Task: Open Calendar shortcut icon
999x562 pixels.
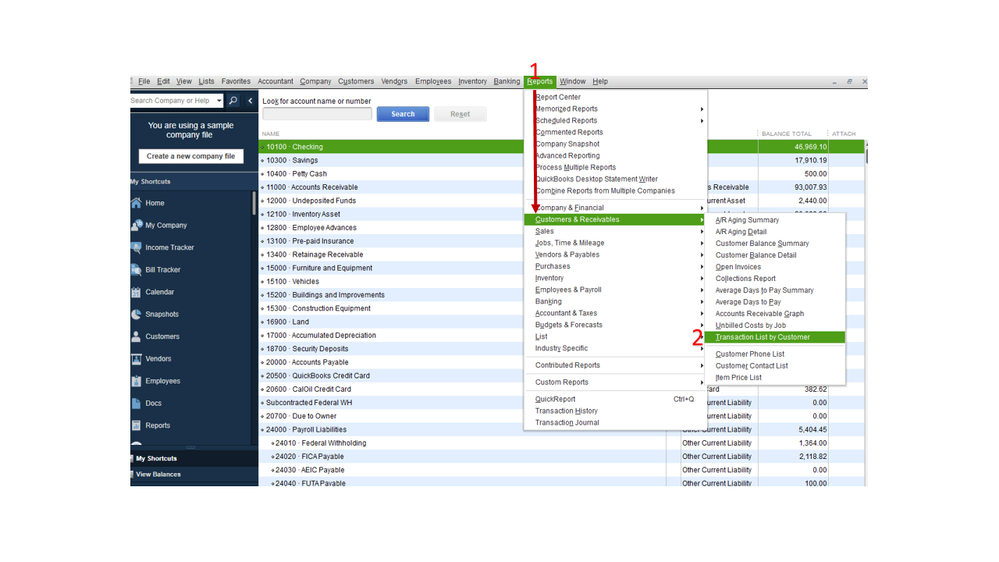Action: point(136,292)
